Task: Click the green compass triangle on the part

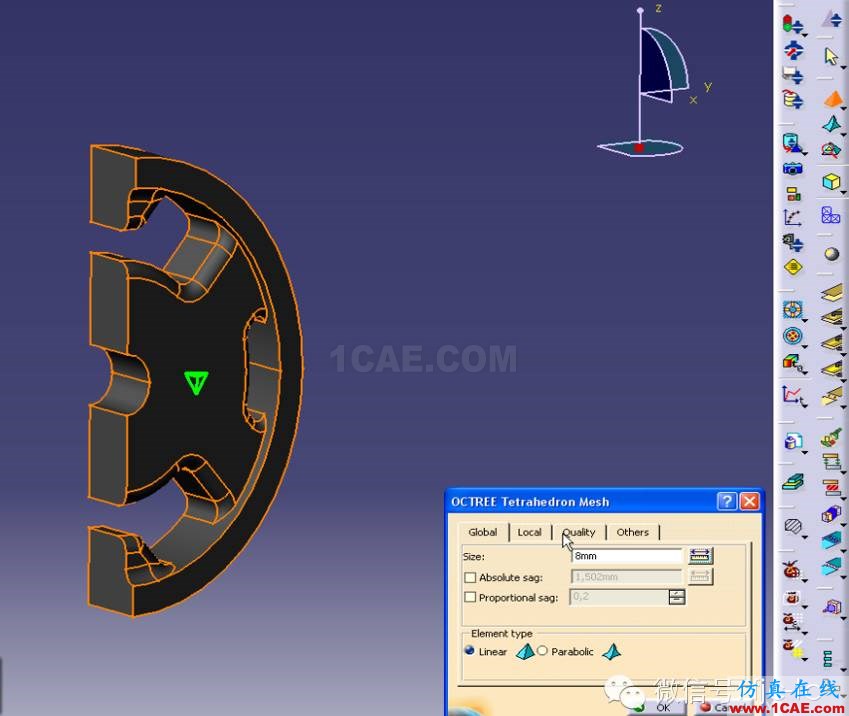Action: pos(196,382)
